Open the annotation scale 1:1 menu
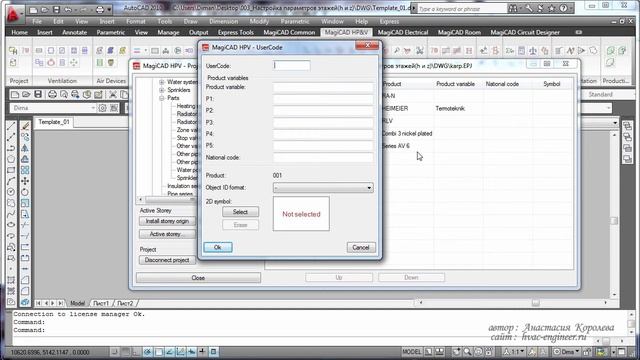640x360 pixels. [514, 352]
